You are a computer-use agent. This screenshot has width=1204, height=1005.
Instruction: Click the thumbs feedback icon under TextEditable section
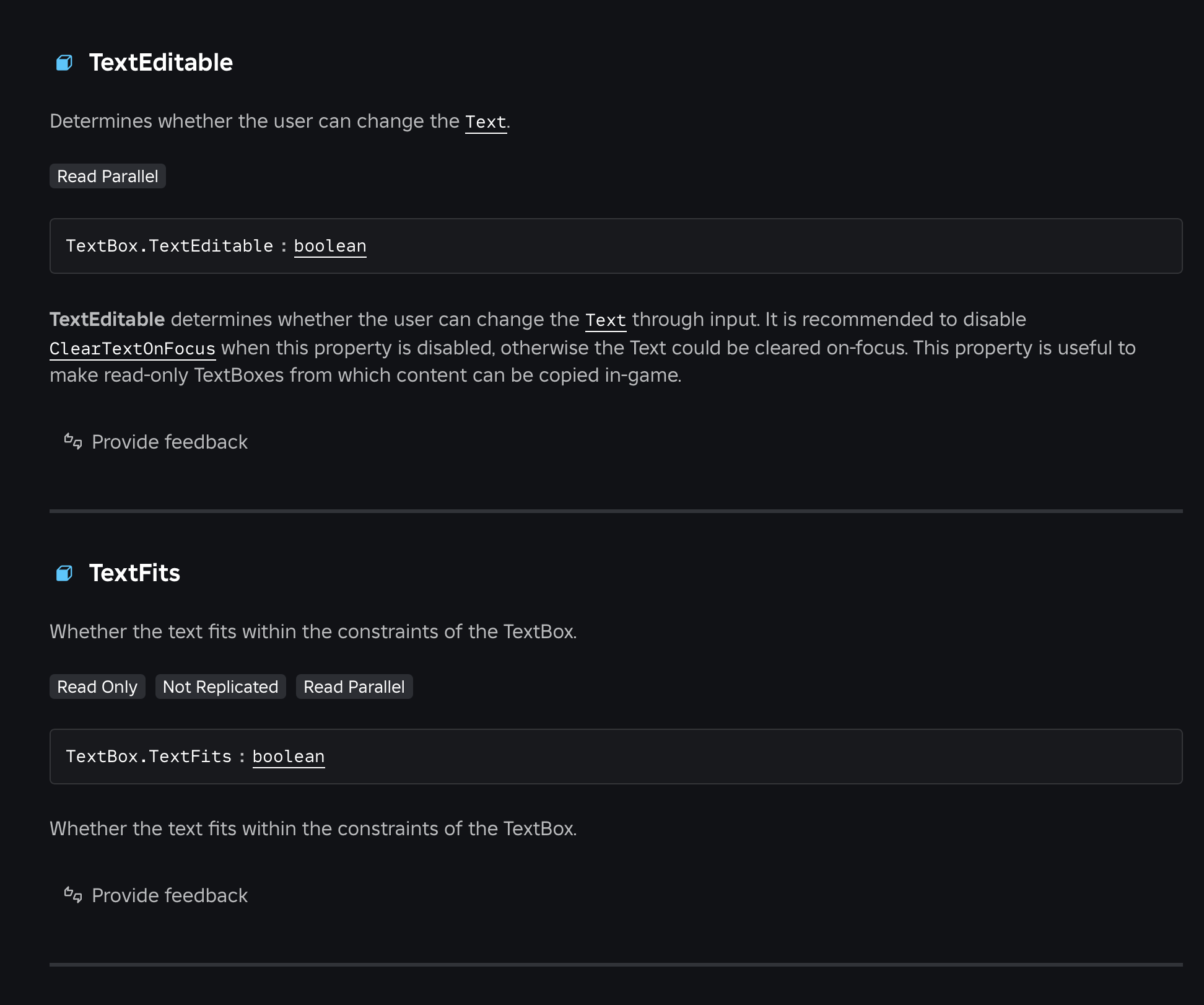73,441
